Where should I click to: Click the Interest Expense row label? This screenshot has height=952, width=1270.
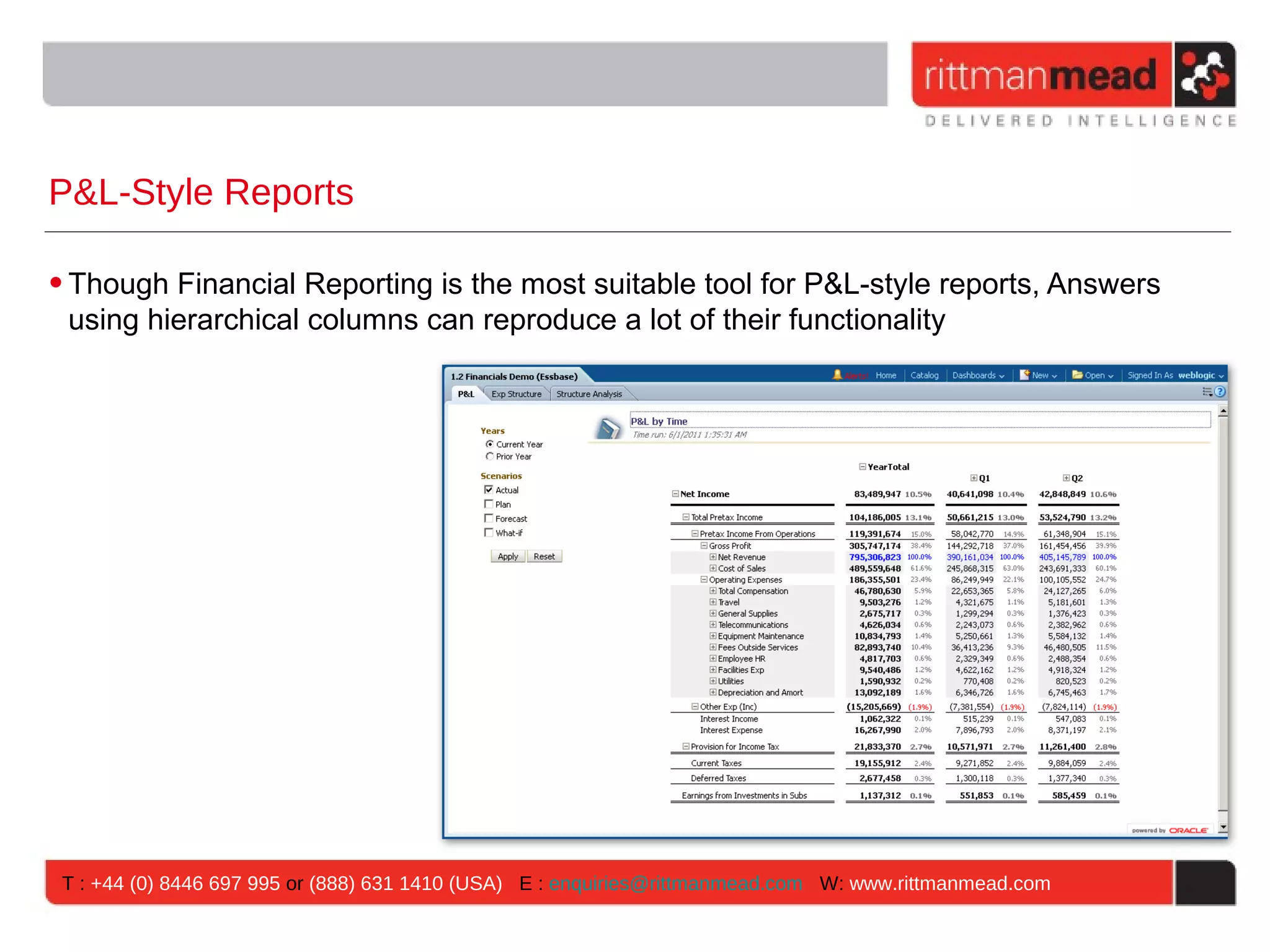[x=731, y=730]
